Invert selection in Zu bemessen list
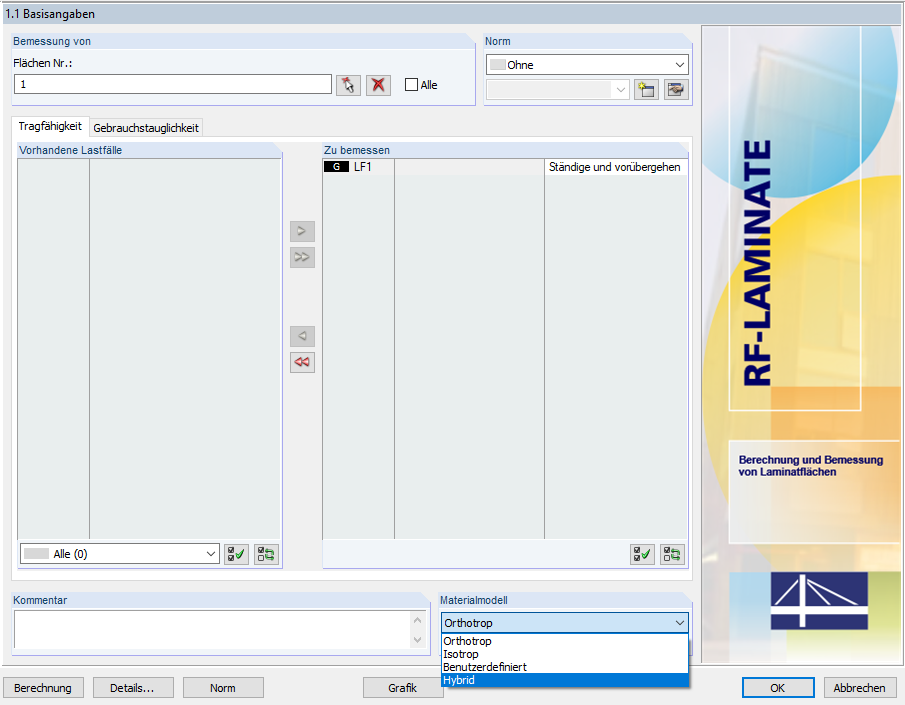The width and height of the screenshot is (905, 705). click(672, 554)
